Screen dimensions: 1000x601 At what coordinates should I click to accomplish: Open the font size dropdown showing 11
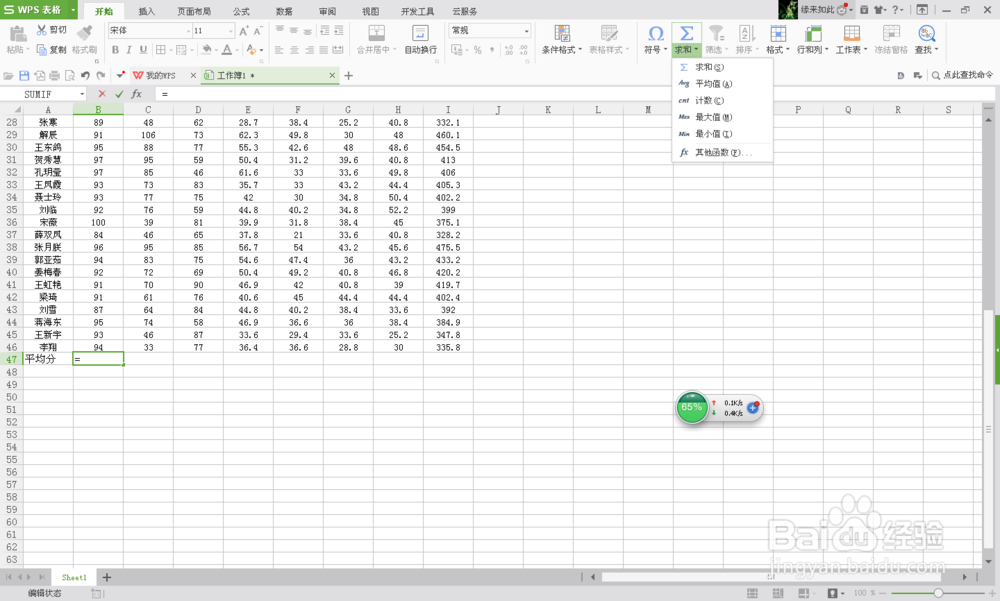point(230,31)
